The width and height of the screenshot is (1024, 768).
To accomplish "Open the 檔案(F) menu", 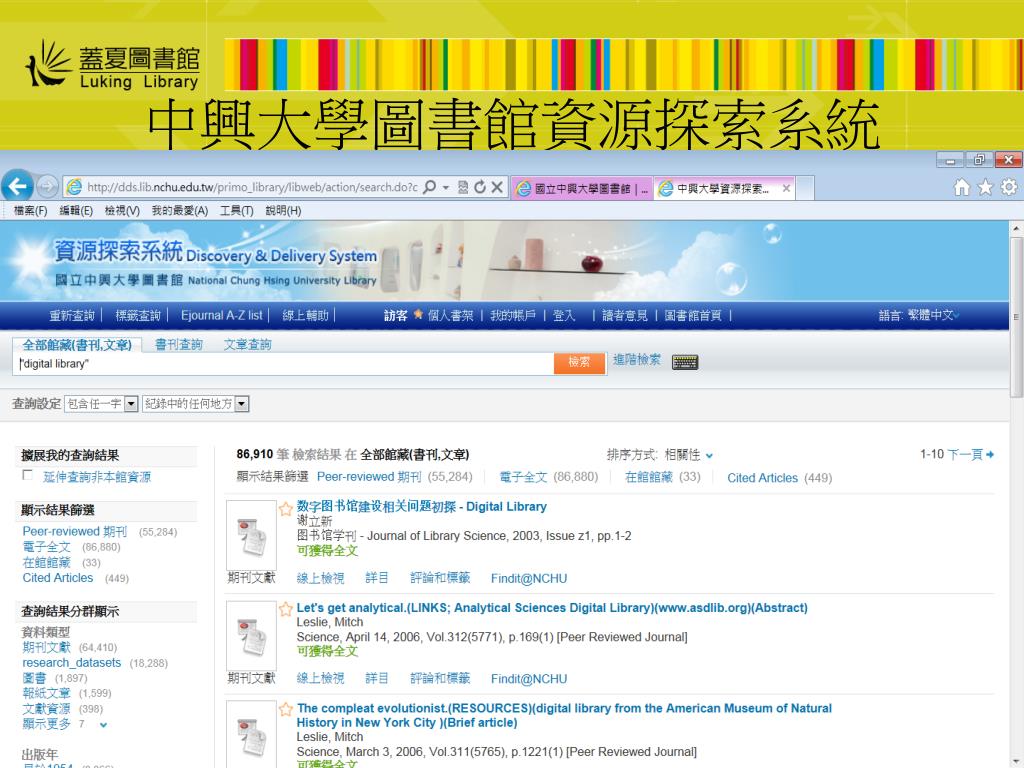I will (31, 210).
